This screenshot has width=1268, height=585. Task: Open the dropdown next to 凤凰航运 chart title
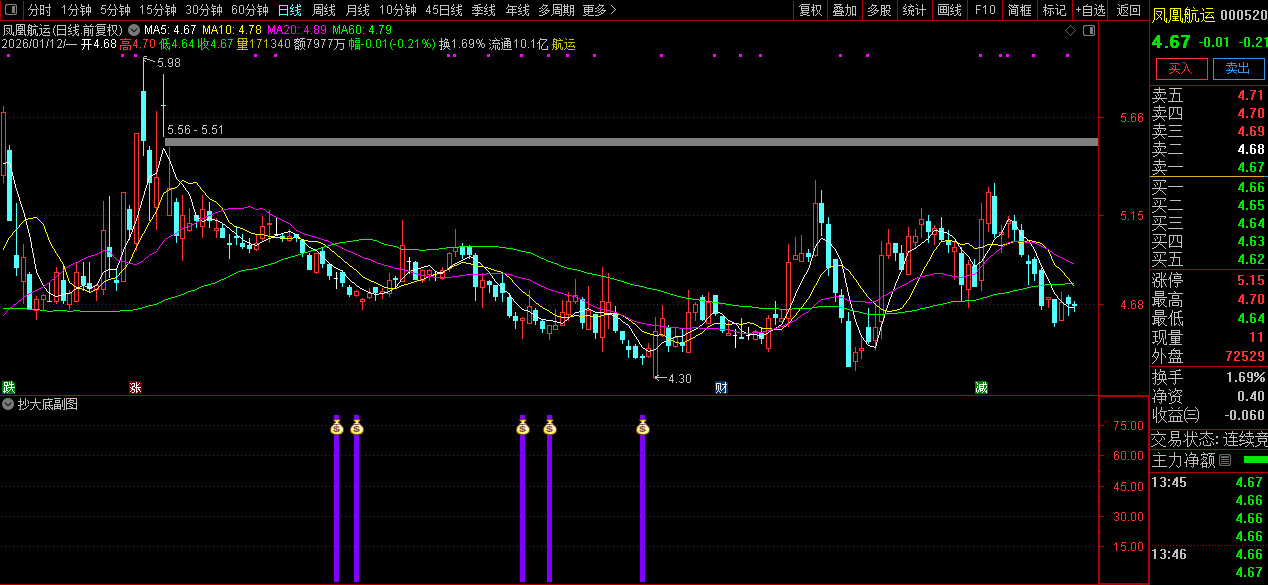[133, 31]
